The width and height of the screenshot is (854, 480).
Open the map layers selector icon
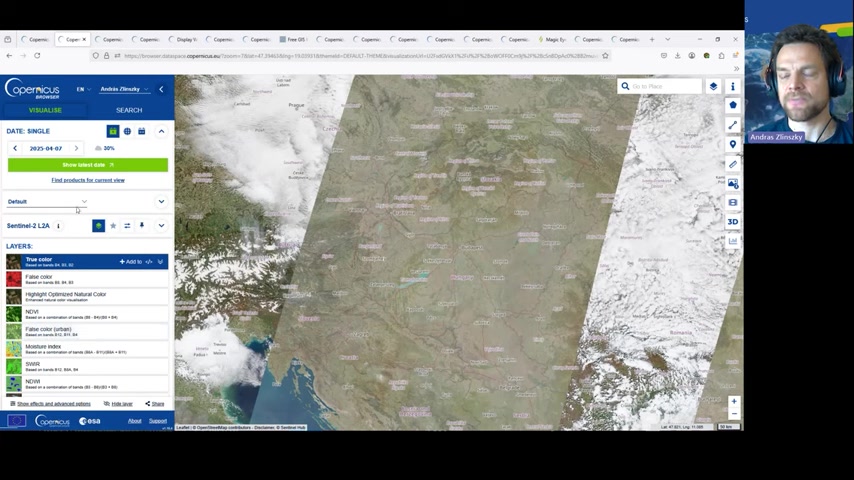tap(713, 87)
